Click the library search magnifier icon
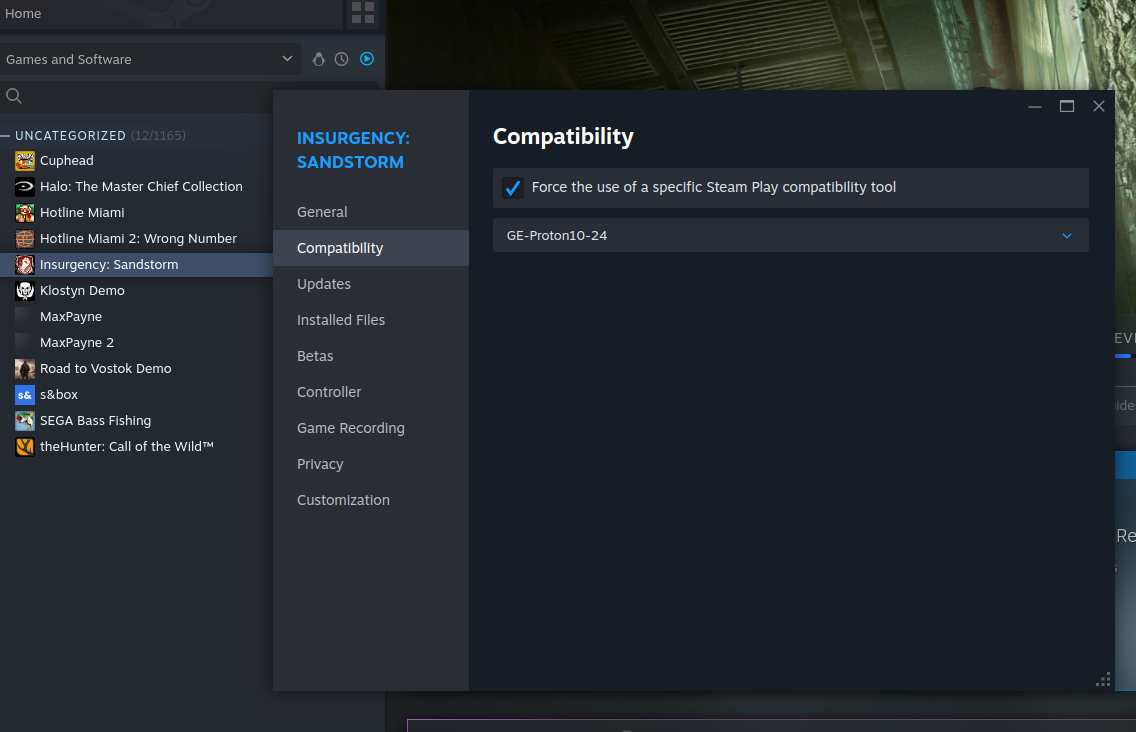Image resolution: width=1136 pixels, height=732 pixels. (14, 96)
